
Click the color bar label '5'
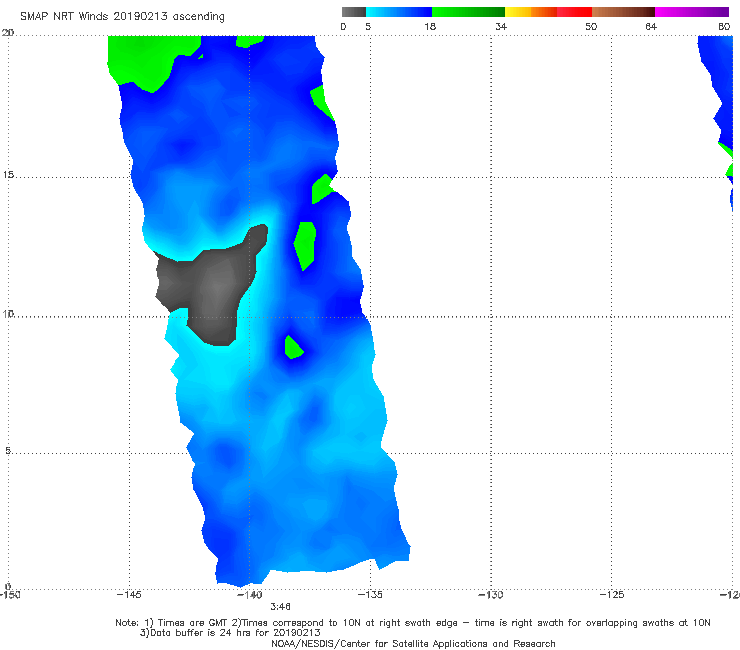pos(368,26)
